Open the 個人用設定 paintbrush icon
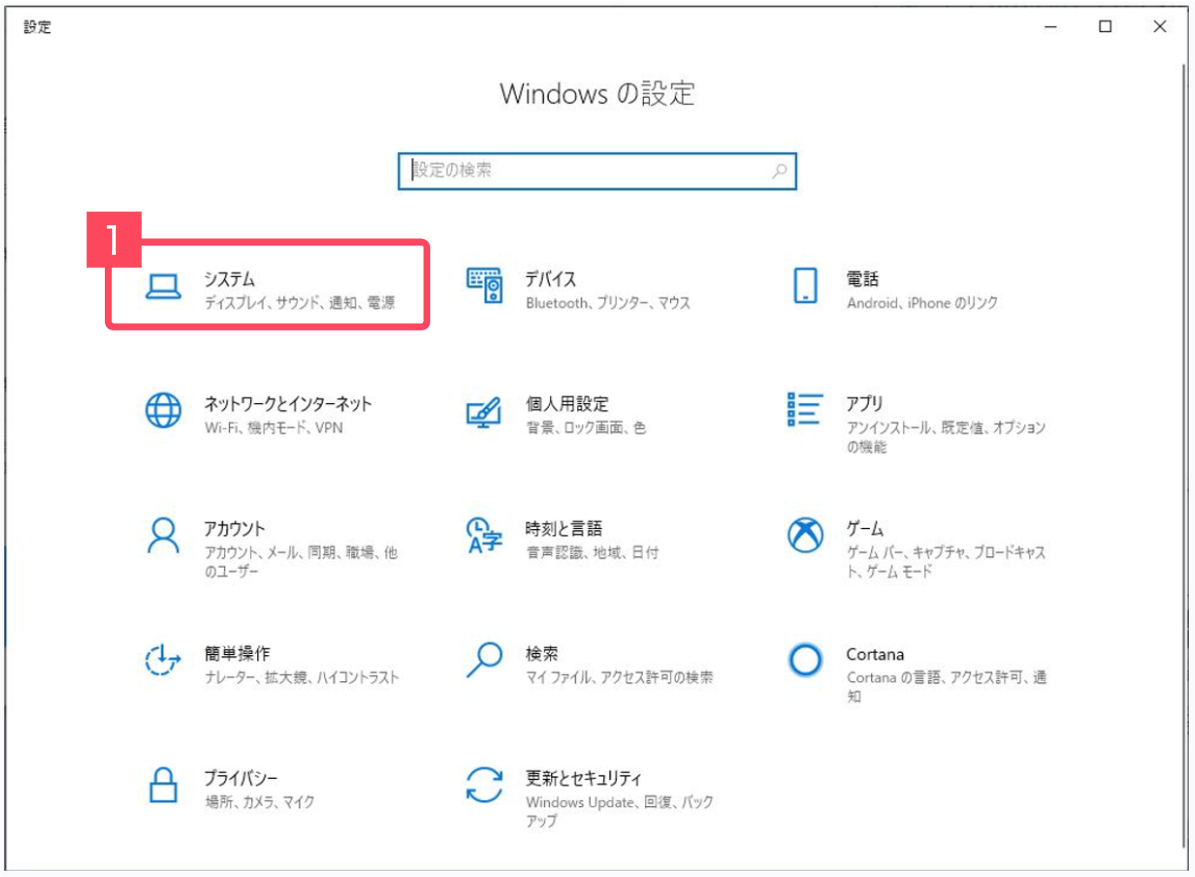Viewport: 1195px width, 877px height. [484, 412]
